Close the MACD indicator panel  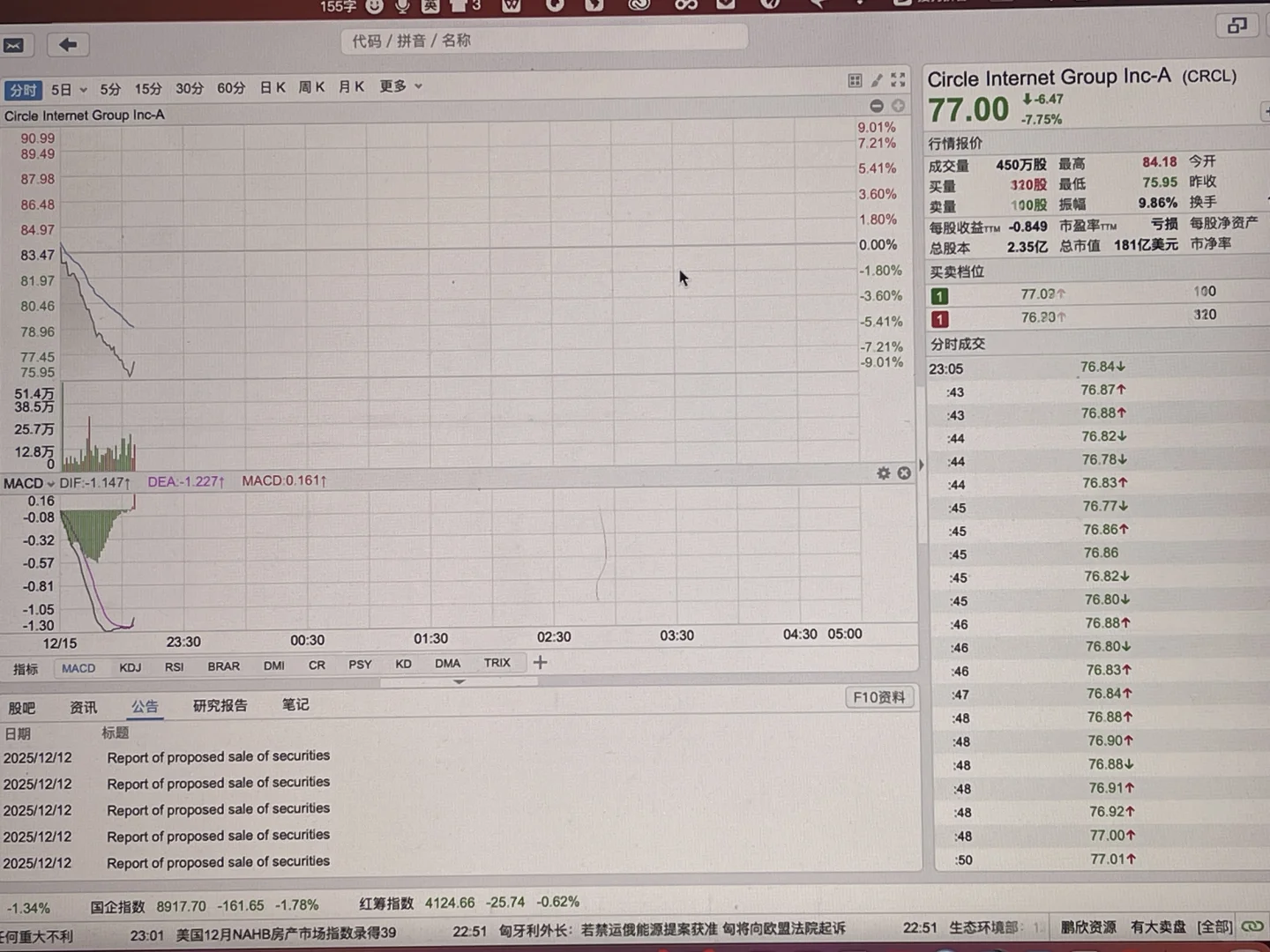coord(904,473)
